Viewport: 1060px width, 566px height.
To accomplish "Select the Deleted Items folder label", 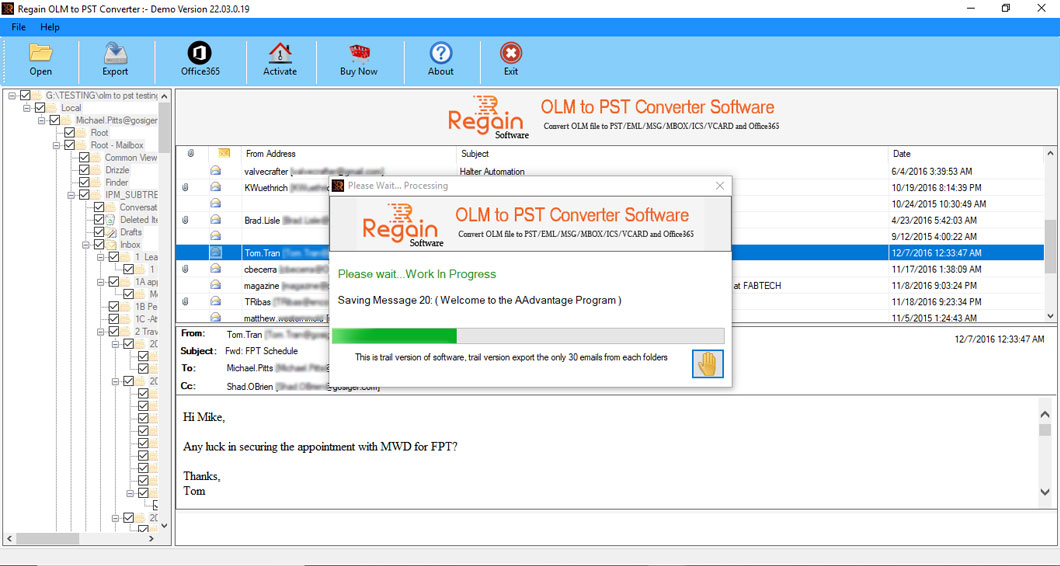I will (x=139, y=220).
